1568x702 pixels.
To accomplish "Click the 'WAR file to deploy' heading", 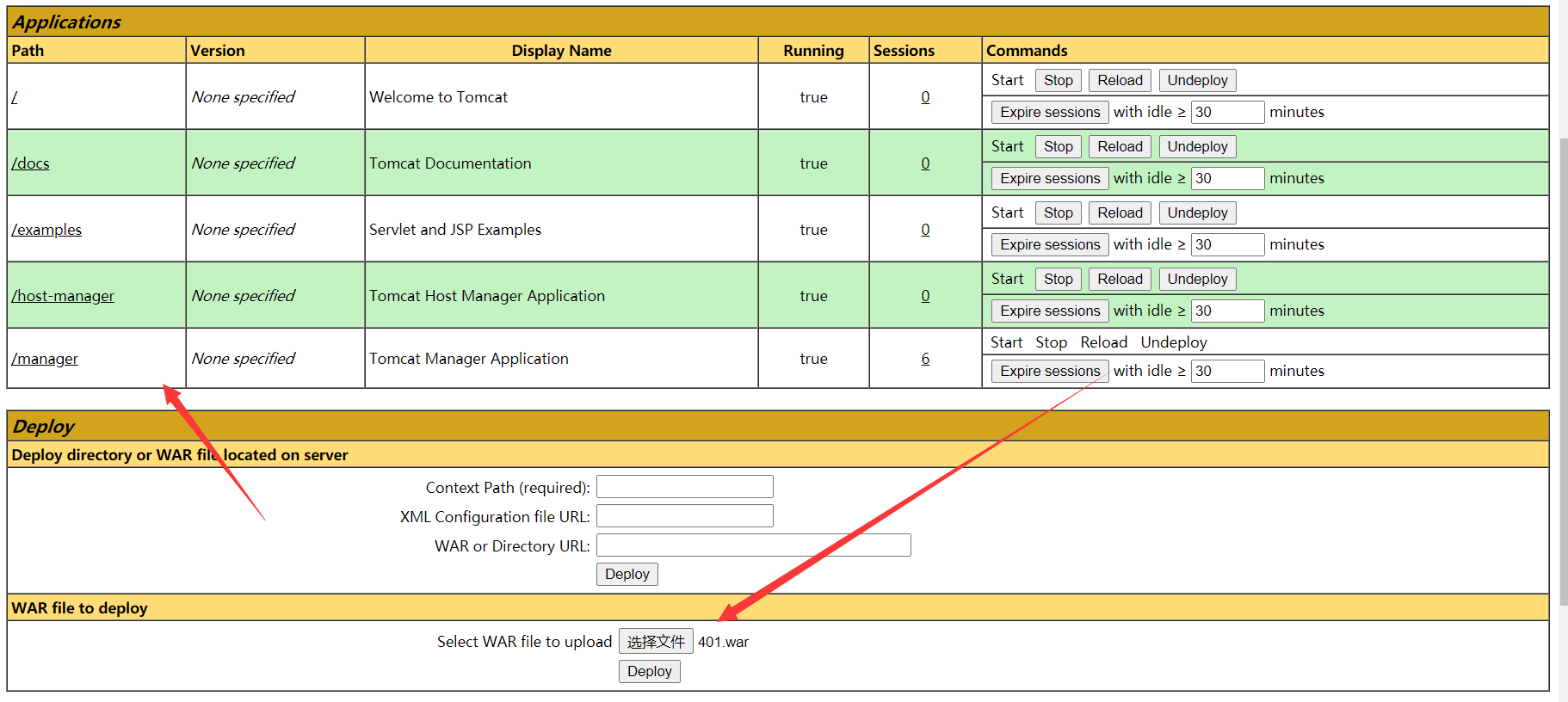I will 79,608.
